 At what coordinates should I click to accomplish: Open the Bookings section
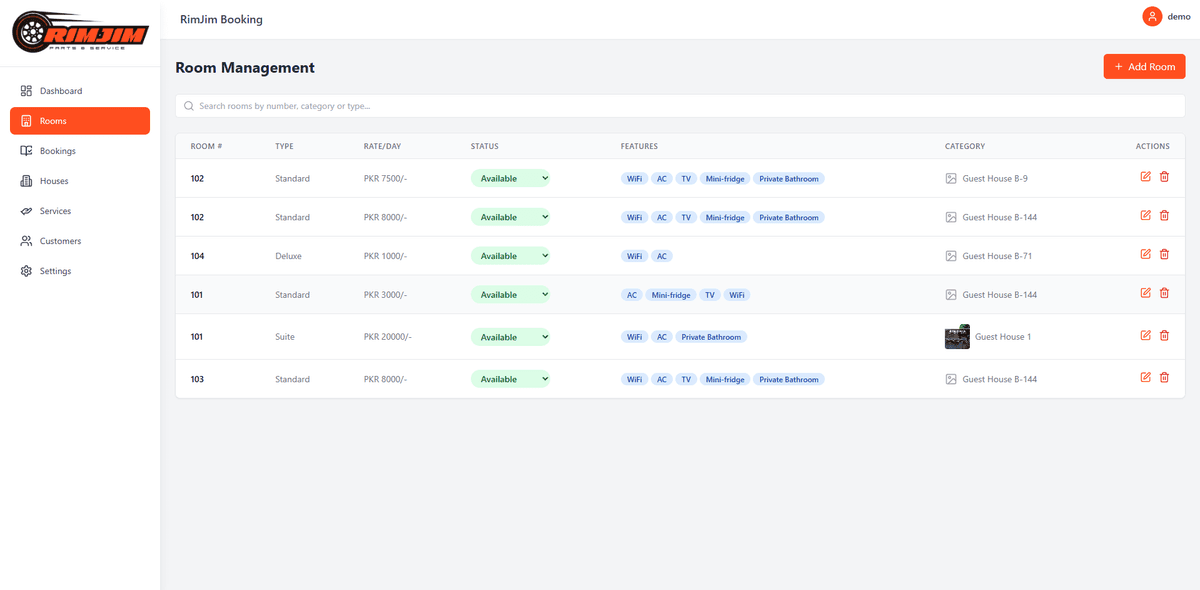(x=57, y=151)
